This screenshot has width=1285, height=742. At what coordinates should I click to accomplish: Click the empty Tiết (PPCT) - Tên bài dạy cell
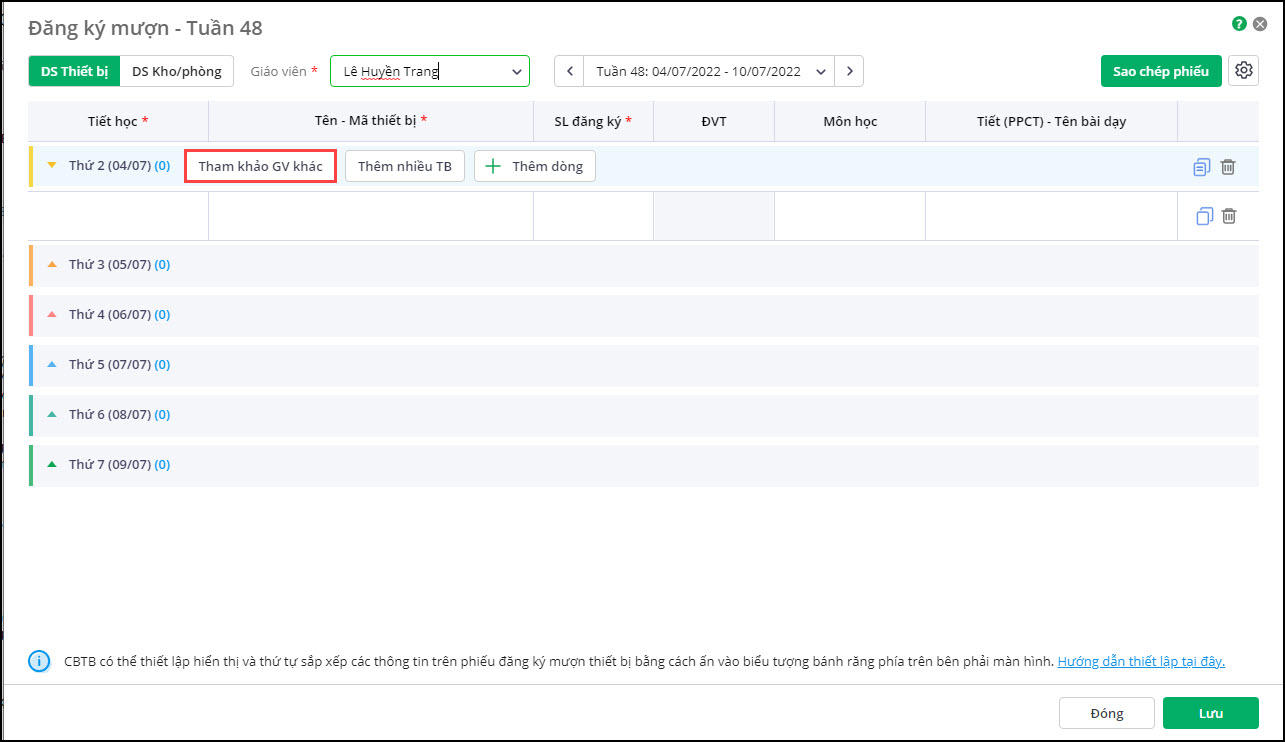tap(1051, 216)
